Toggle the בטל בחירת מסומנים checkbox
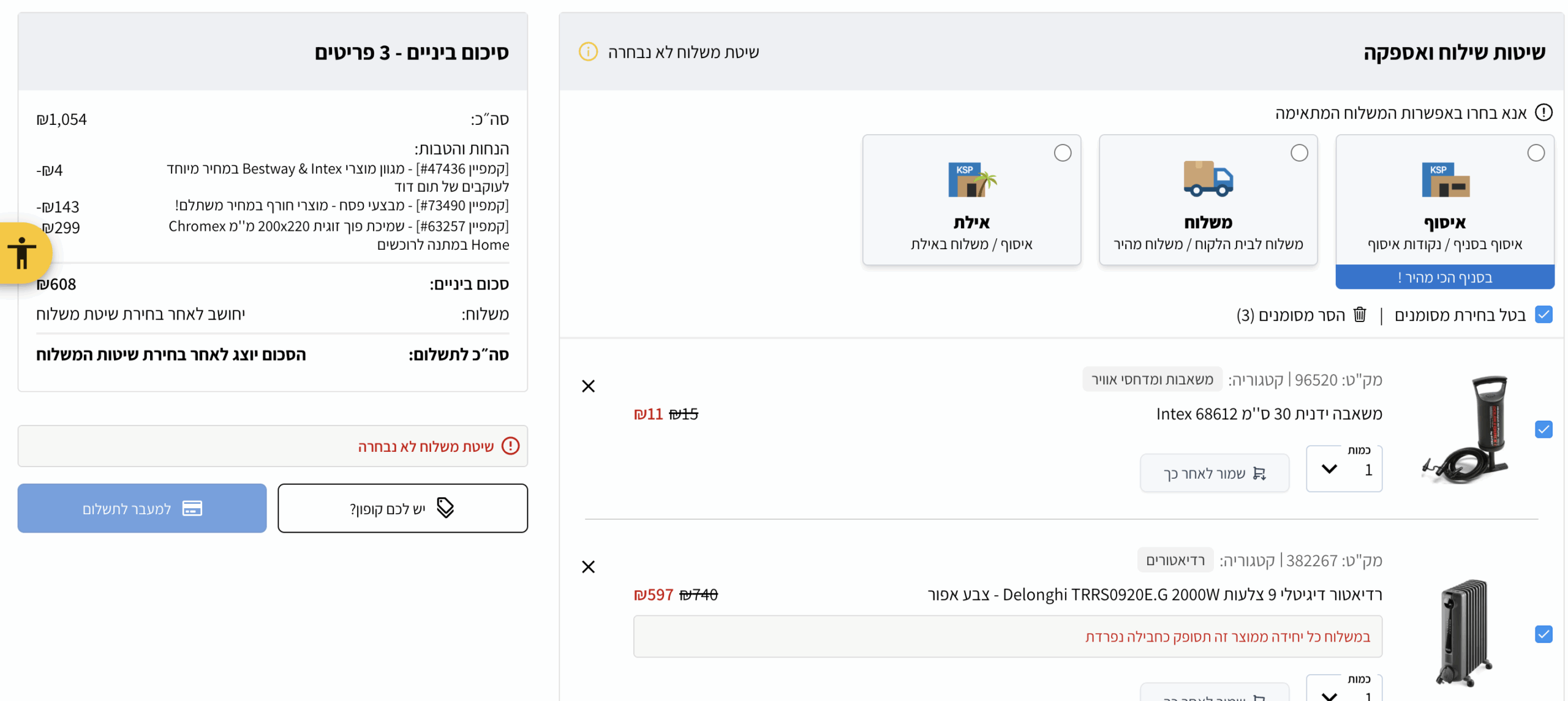 (1543, 314)
